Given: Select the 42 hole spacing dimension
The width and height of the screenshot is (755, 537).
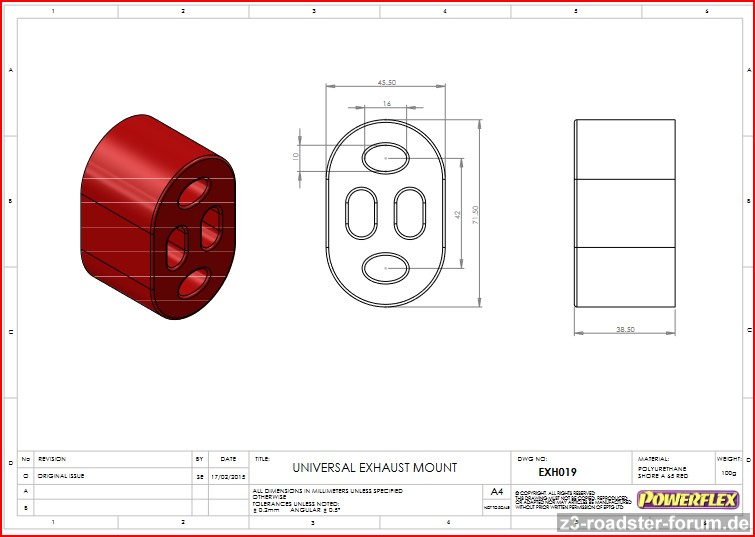Looking at the screenshot, I should (457, 213).
